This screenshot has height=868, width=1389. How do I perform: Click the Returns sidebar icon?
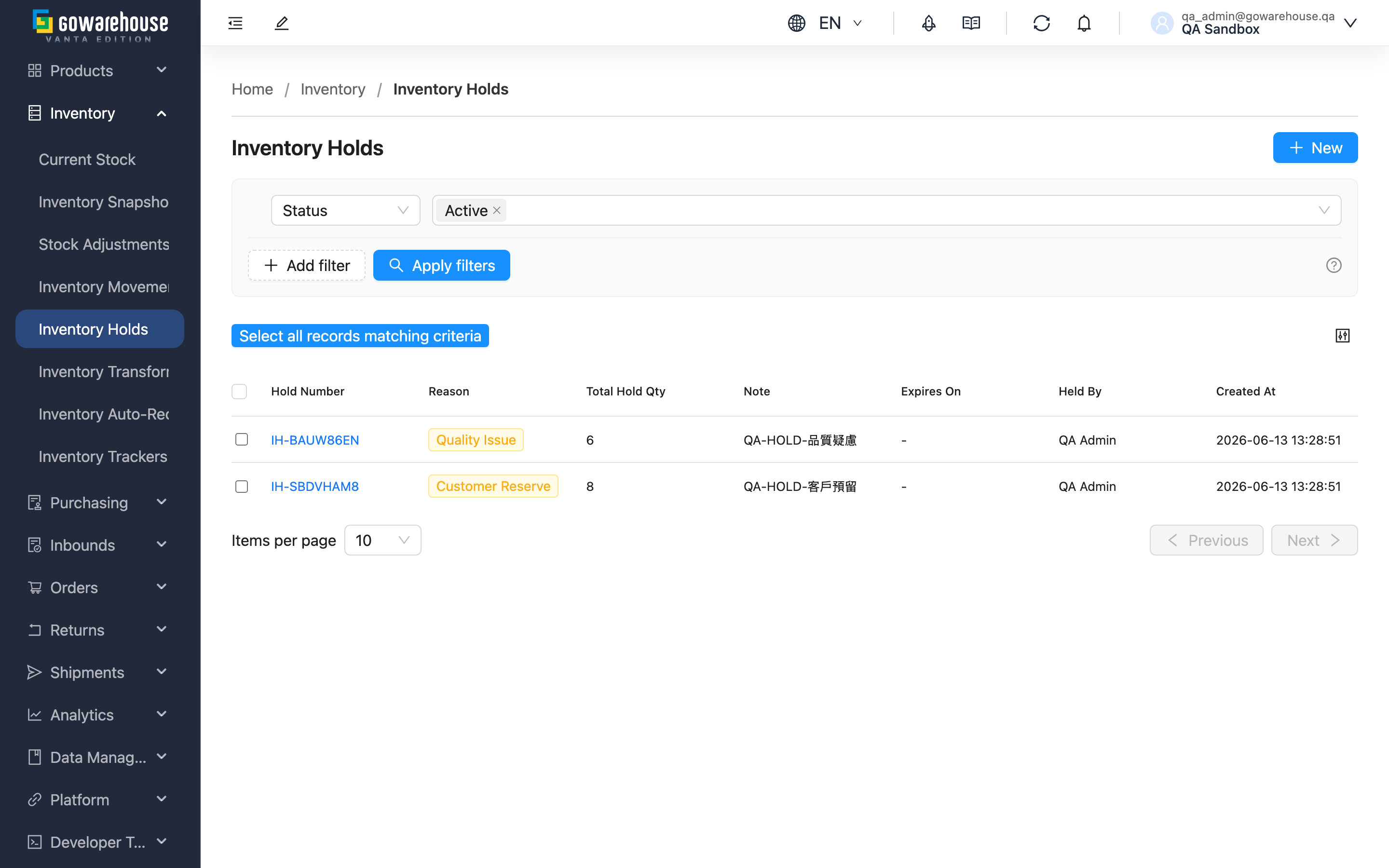coord(34,630)
